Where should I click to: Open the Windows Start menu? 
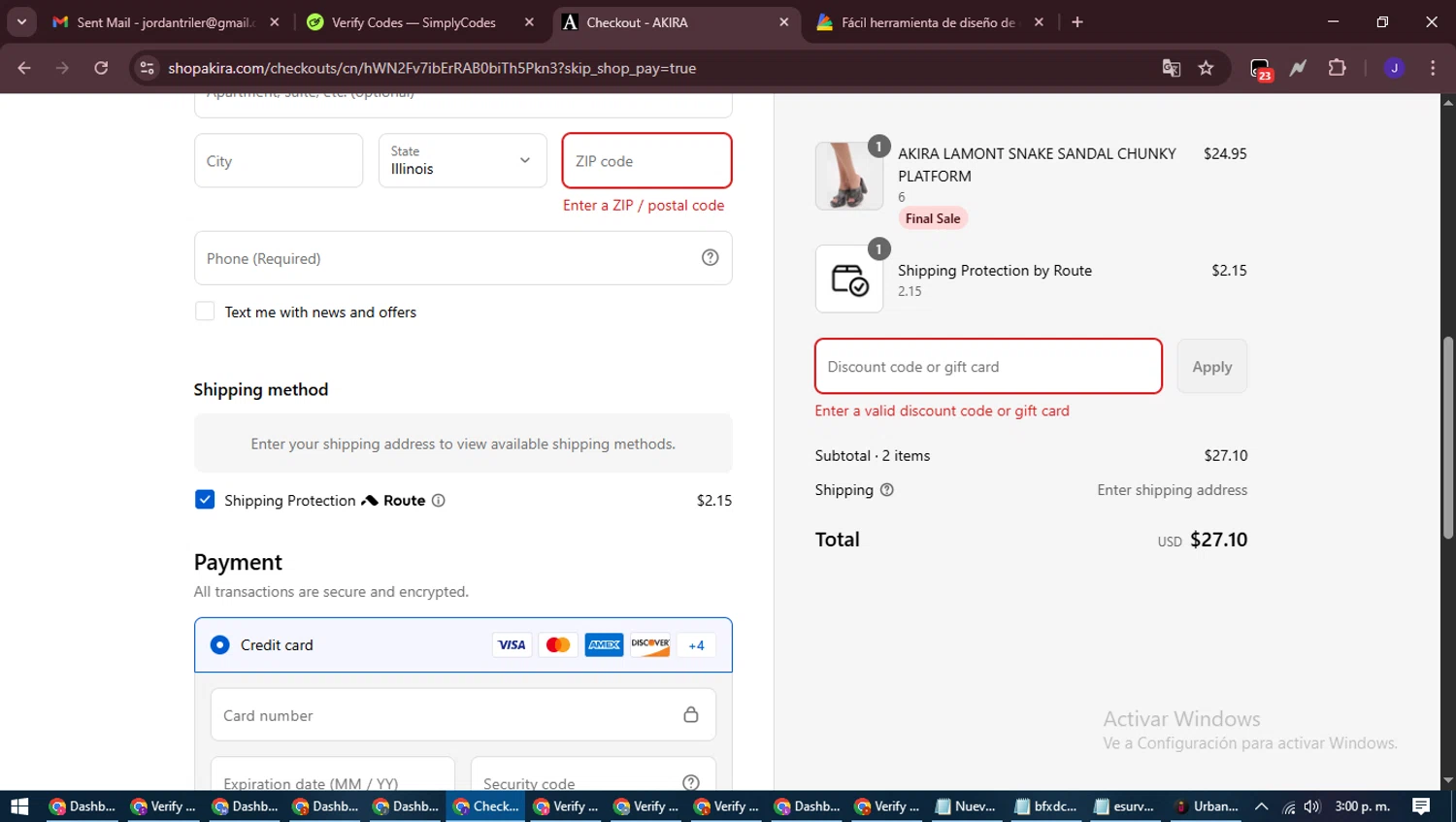(x=19, y=806)
